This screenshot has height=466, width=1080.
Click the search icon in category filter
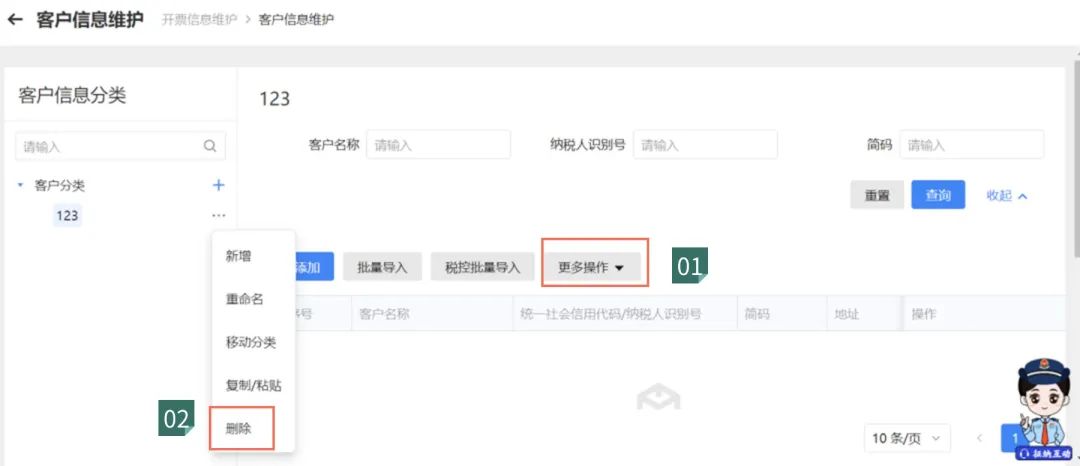tap(210, 146)
